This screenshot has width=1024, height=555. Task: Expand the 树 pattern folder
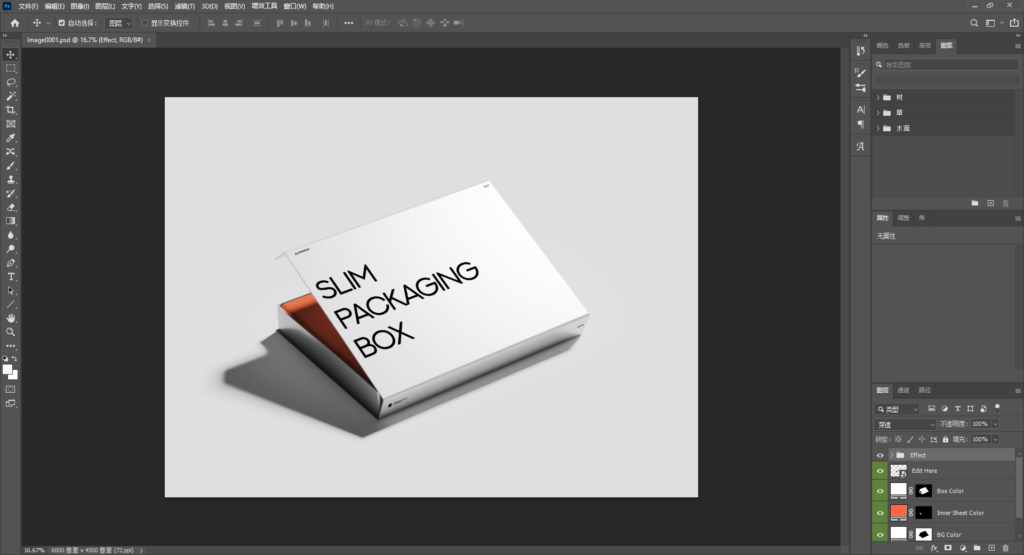[878, 97]
